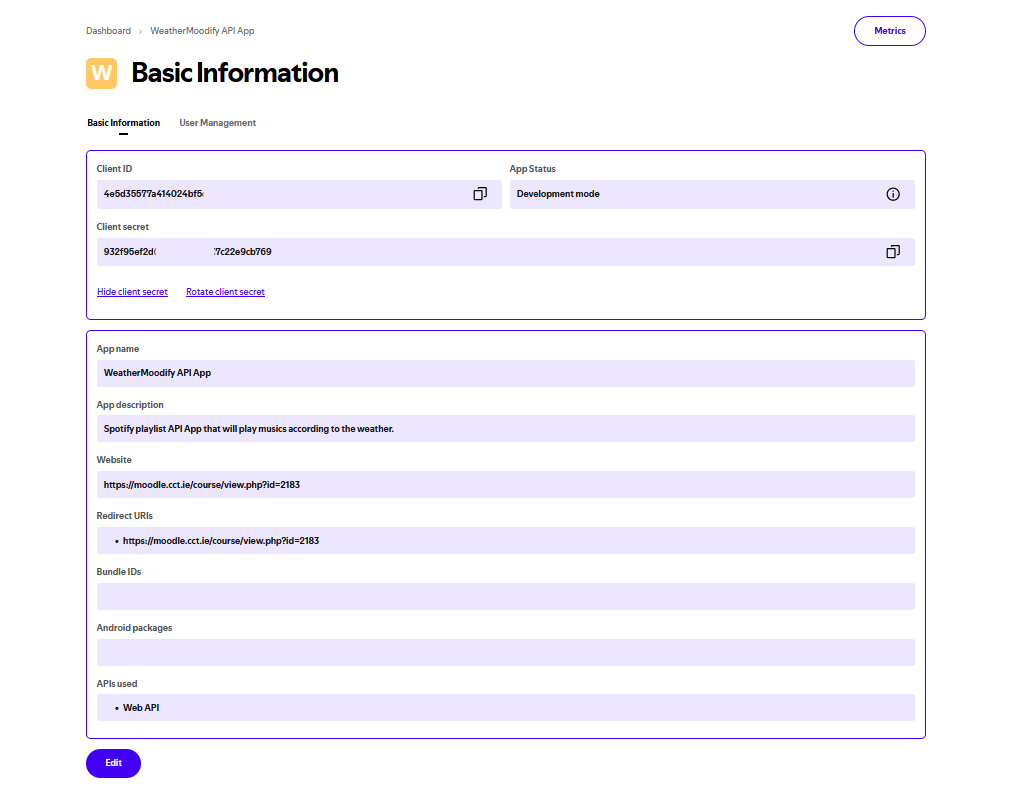
Task: Click the Client ID field
Action: pos(299,194)
